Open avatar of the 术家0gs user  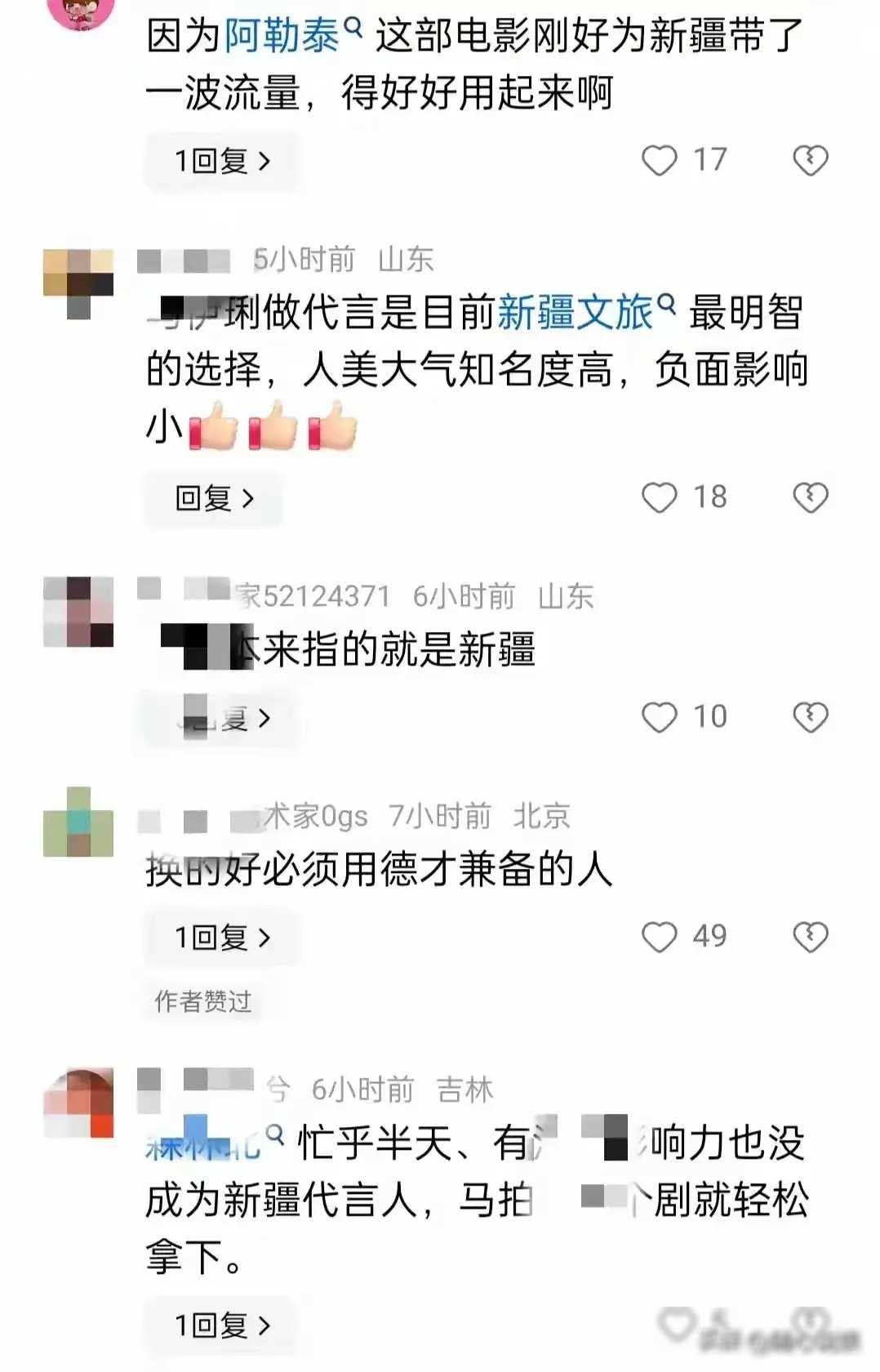coord(78,821)
